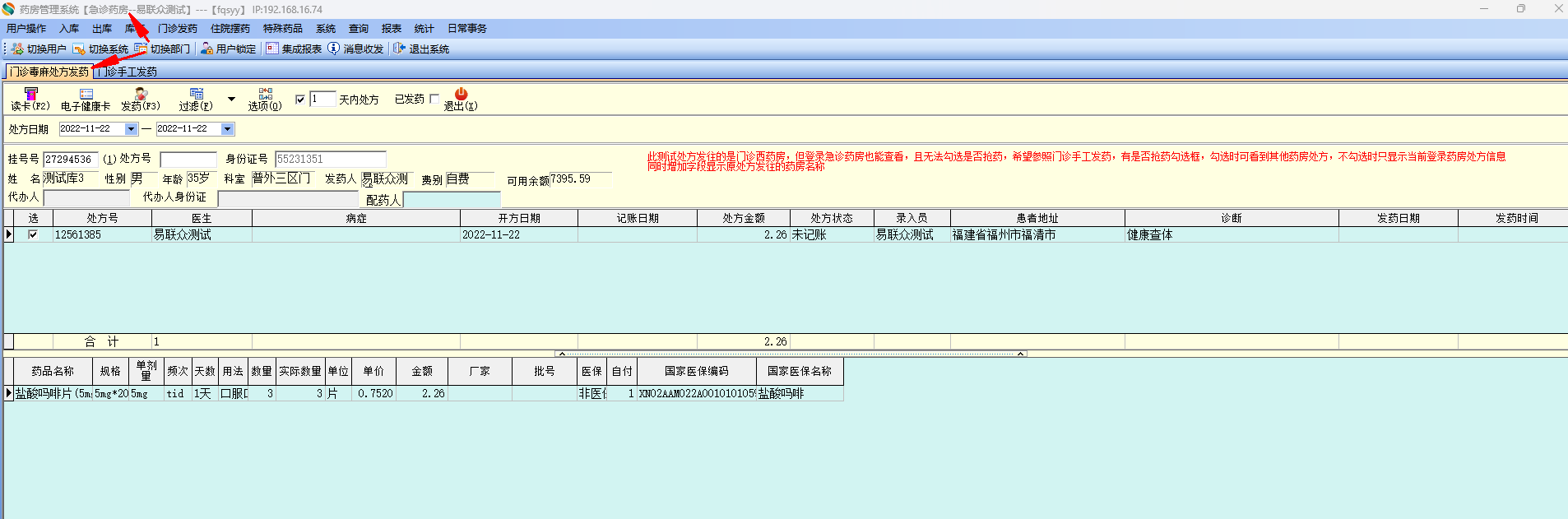The height and width of the screenshot is (519, 1568).
Task: Click the 处方号 column header
Action: click(103, 218)
